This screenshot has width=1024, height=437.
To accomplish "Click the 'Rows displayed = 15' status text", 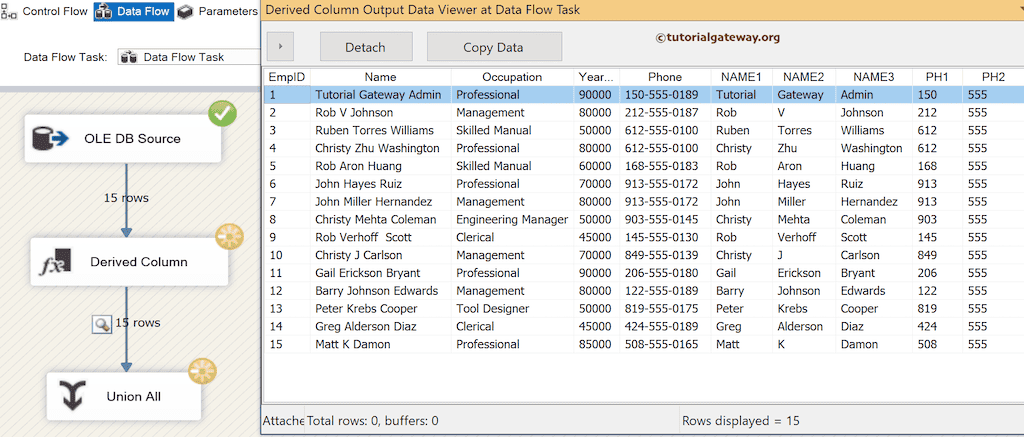I will pyautogui.click(x=741, y=421).
